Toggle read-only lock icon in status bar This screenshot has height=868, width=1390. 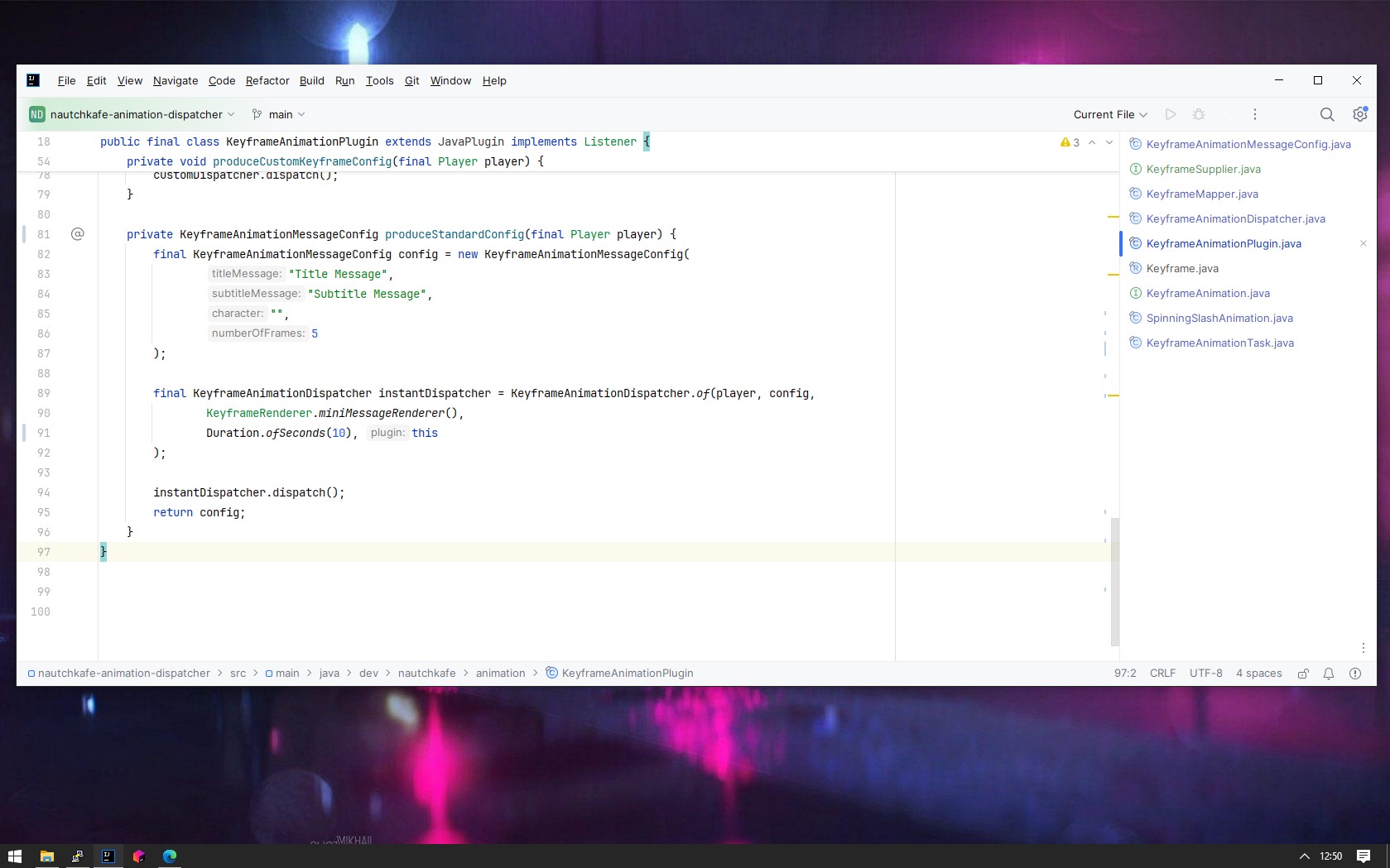coord(1303,674)
